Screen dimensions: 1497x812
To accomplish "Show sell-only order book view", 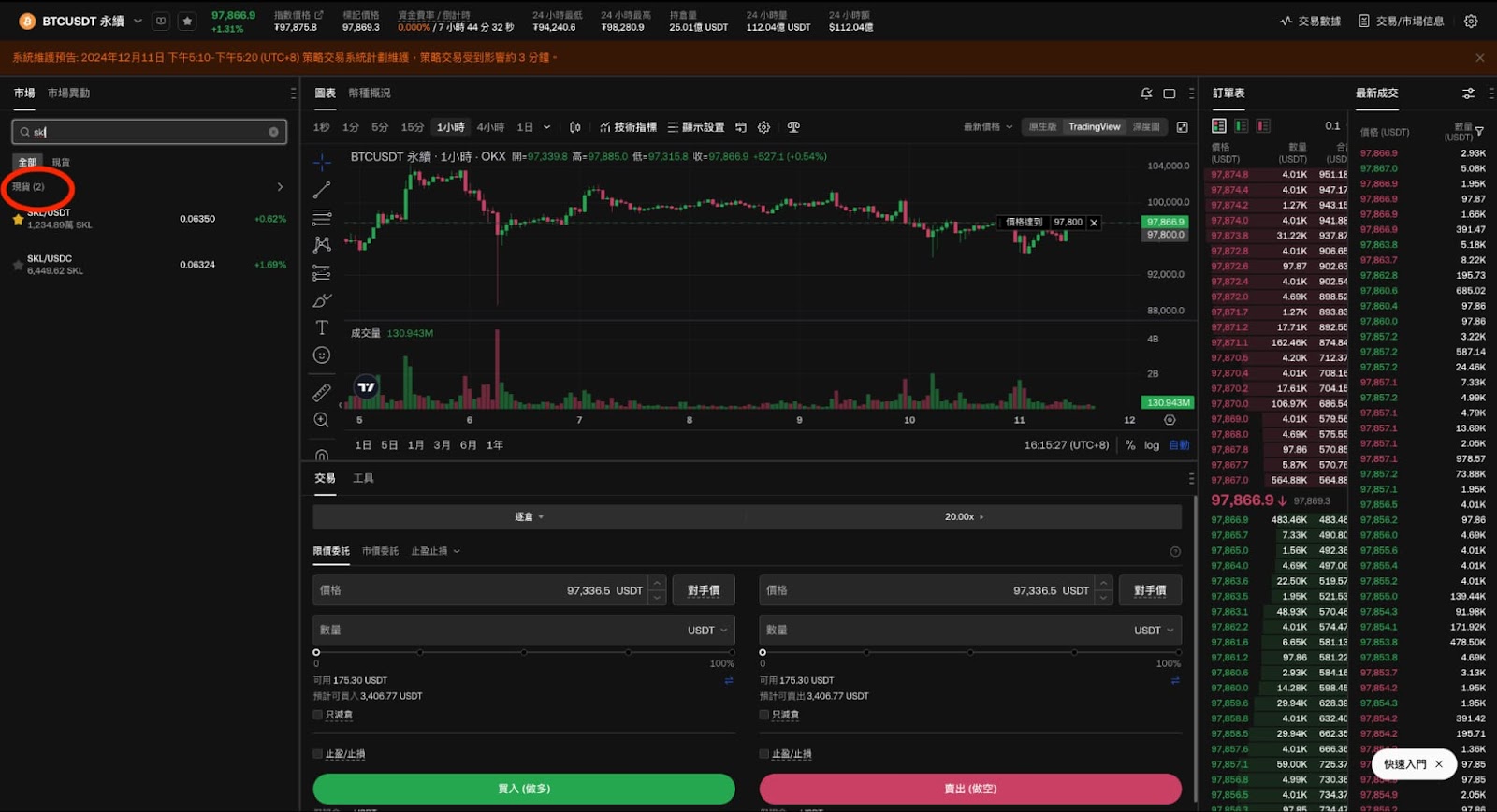I will coord(1263,125).
